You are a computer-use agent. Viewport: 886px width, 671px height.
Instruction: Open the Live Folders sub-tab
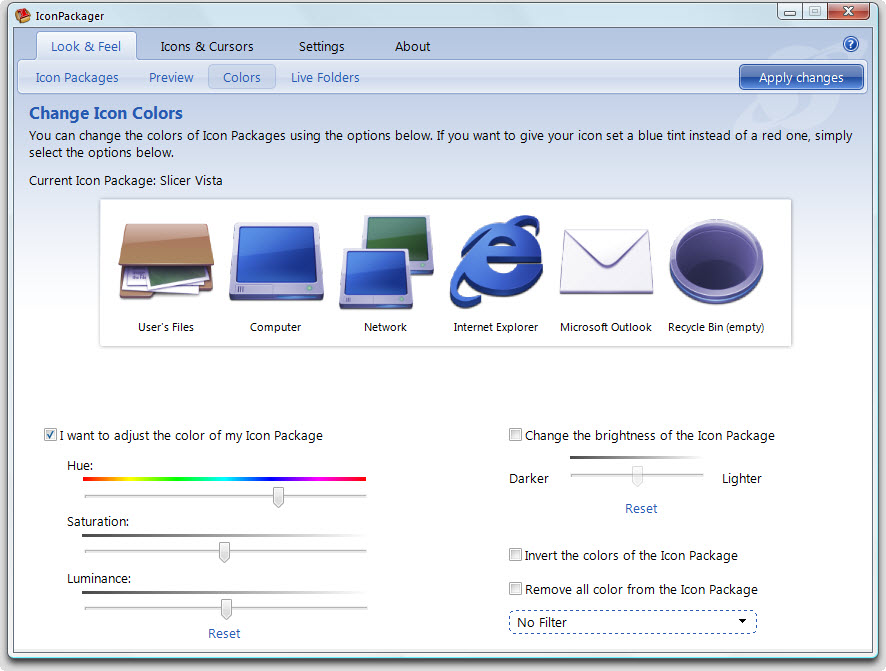pyautogui.click(x=325, y=77)
